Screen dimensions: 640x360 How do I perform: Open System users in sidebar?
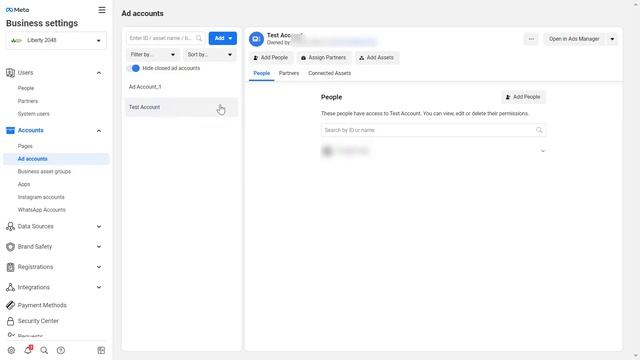tap(33, 114)
